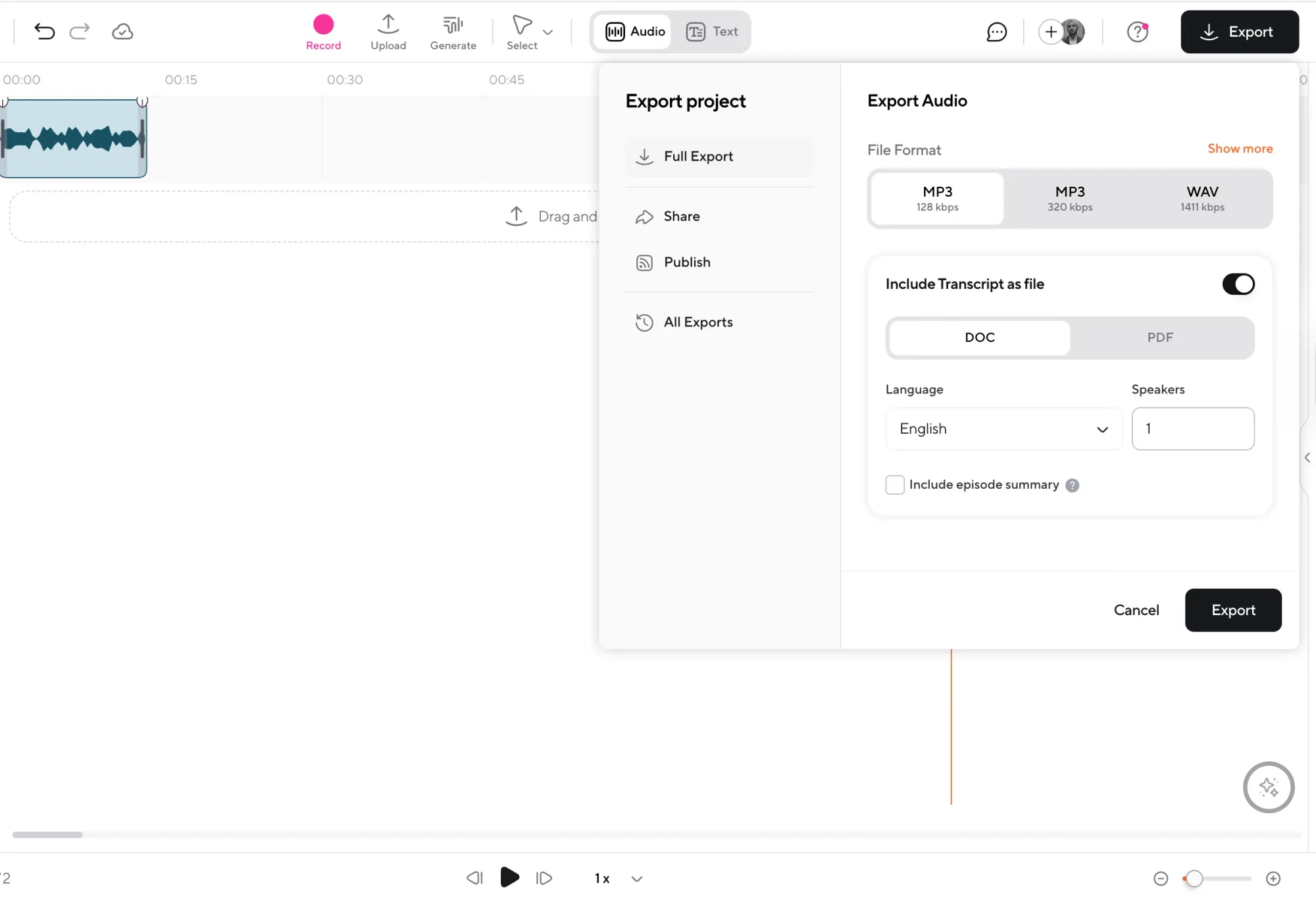Click the undo arrow icon
The height and width of the screenshot is (904, 1316).
44,32
